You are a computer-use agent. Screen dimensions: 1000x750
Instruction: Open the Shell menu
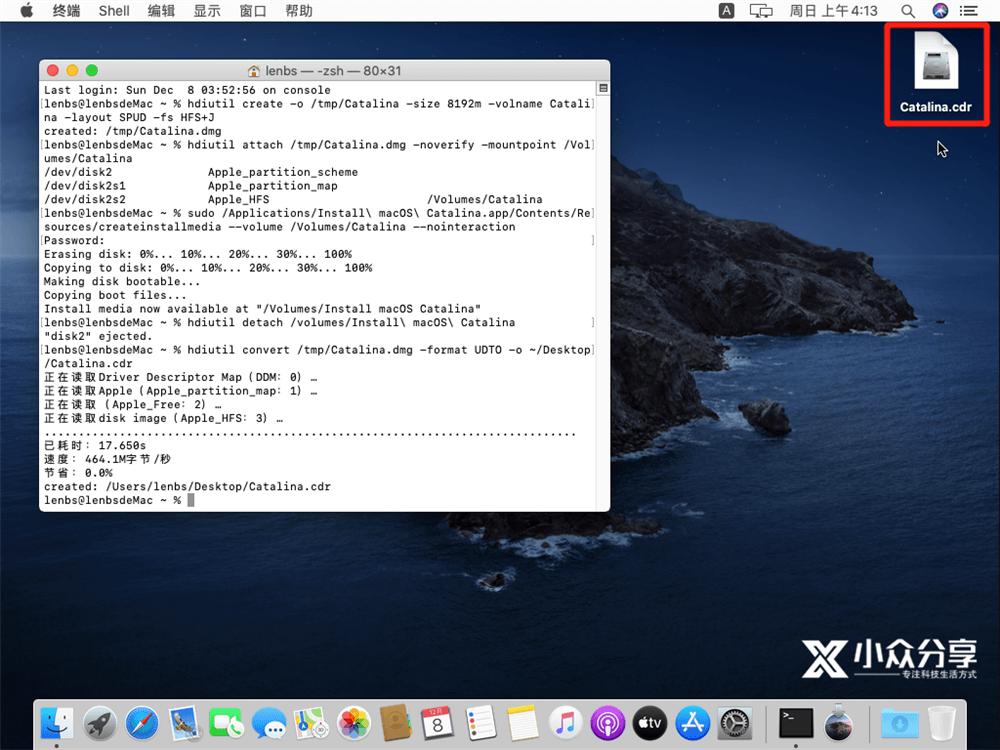pyautogui.click(x=113, y=11)
